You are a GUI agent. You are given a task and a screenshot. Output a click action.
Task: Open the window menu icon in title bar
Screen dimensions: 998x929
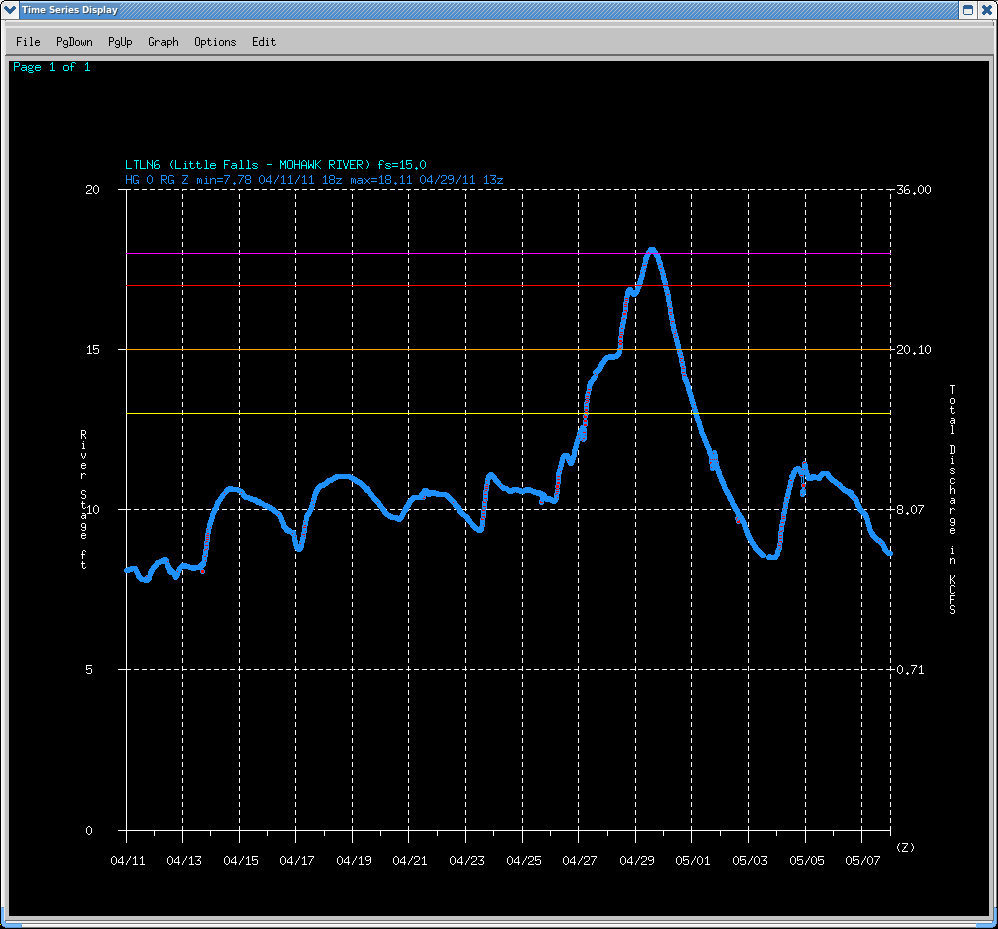click(x=10, y=10)
